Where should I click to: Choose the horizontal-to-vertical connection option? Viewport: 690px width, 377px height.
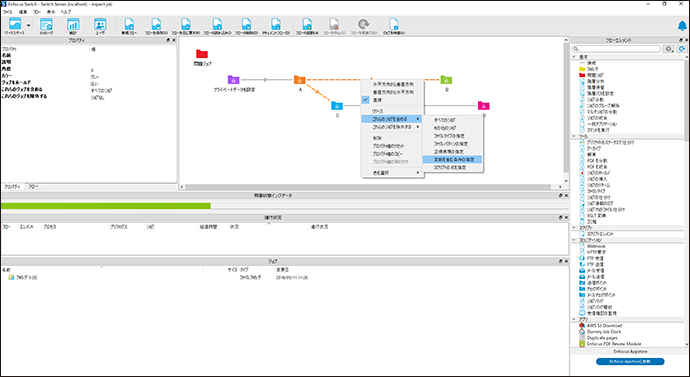coord(392,84)
